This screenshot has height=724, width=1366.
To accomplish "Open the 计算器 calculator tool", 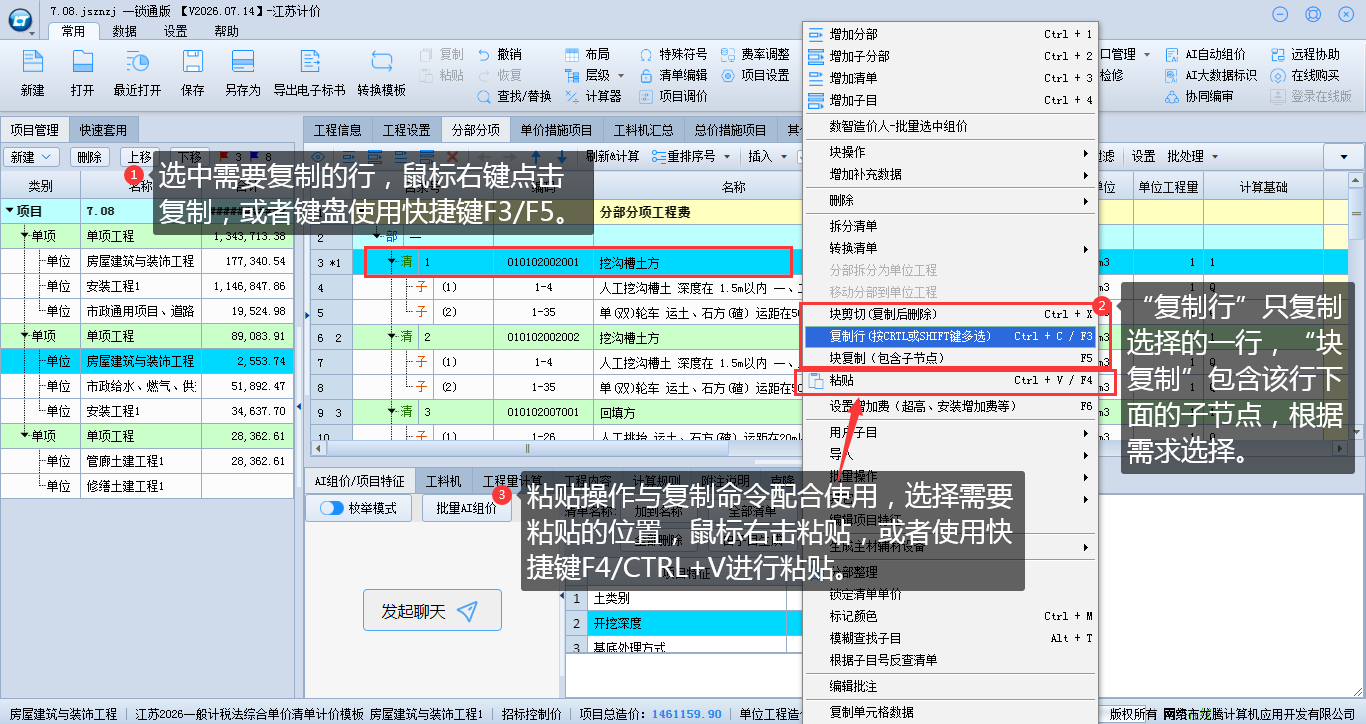I will pos(593,96).
